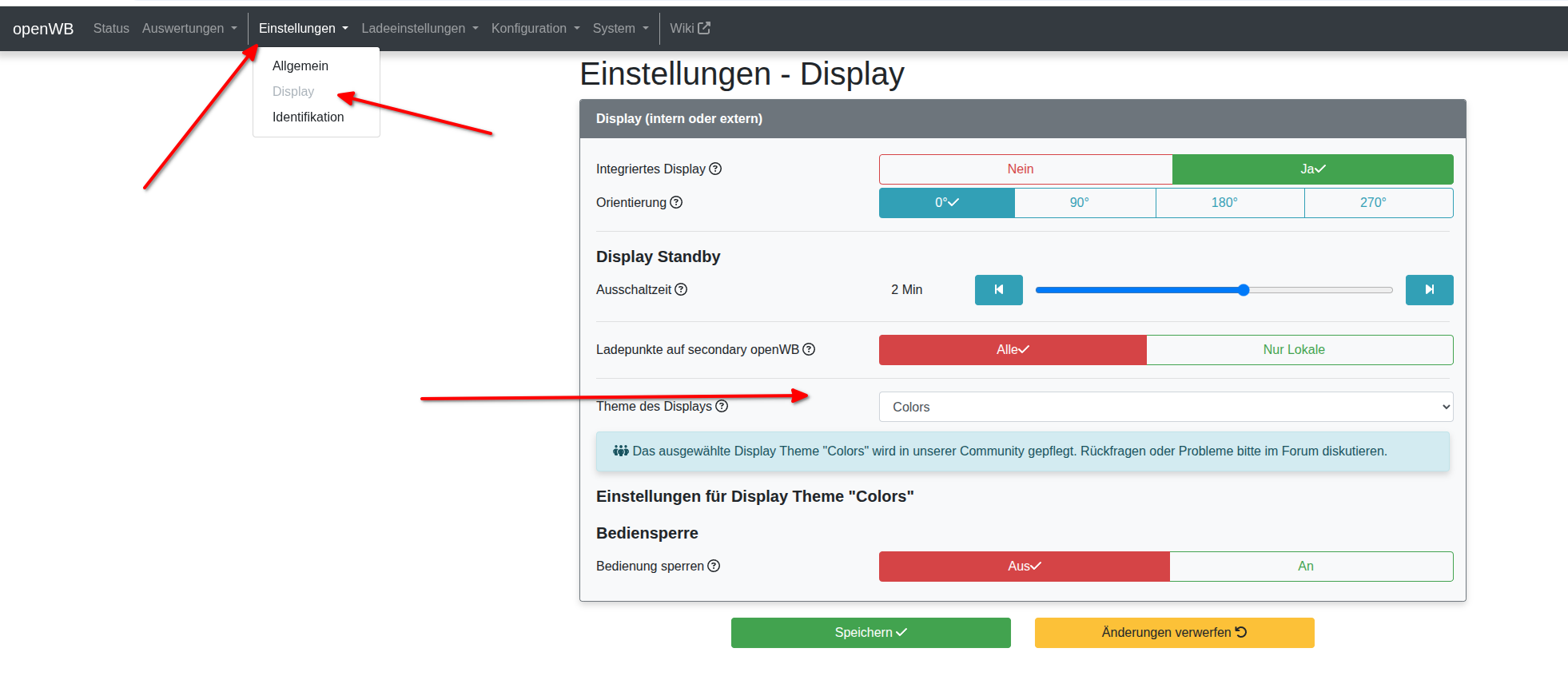The height and width of the screenshot is (676, 1568).
Task: Show help for Bedienung sperren
Action: click(714, 566)
